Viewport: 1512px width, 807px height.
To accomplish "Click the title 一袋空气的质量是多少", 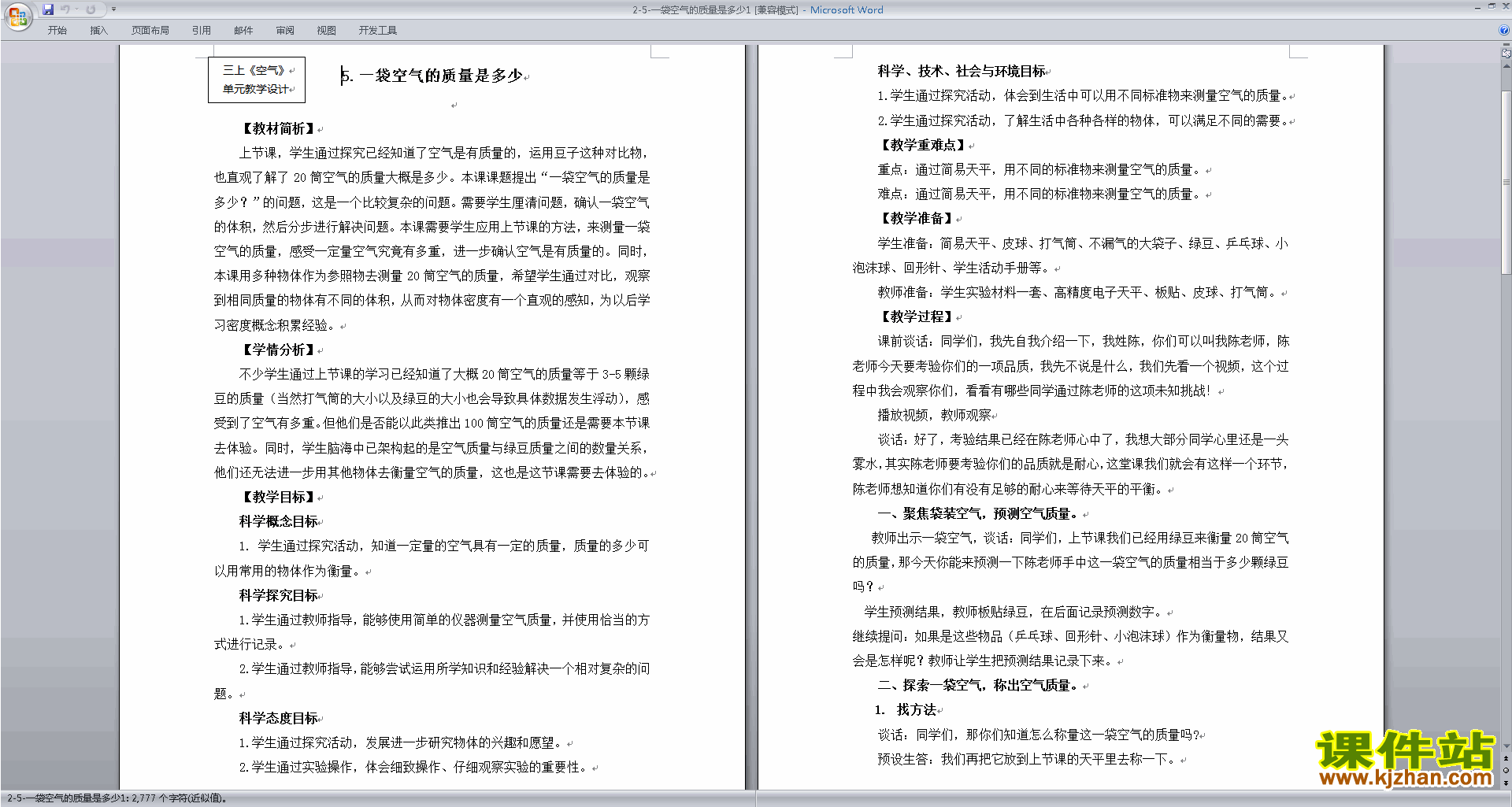I will coord(441,76).
